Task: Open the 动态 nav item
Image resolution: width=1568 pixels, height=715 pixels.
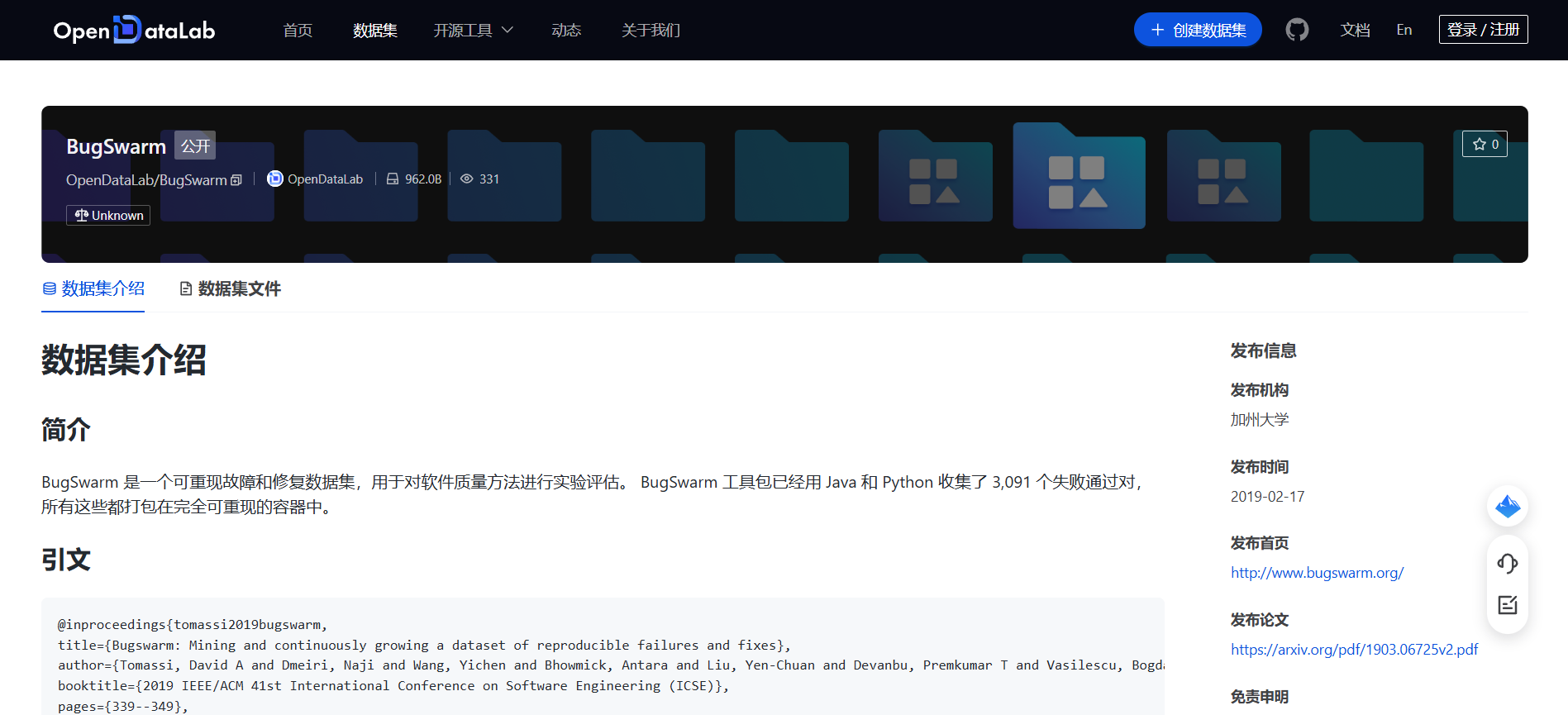Action: pyautogui.click(x=566, y=30)
